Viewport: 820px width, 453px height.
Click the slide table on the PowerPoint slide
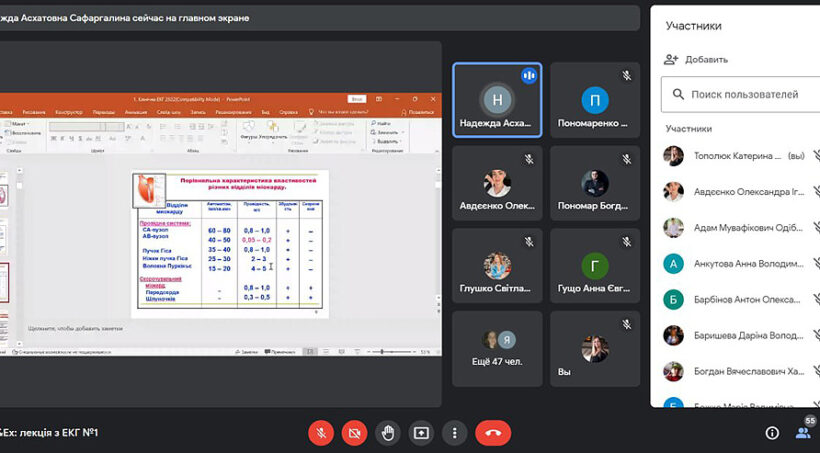[x=230, y=254]
